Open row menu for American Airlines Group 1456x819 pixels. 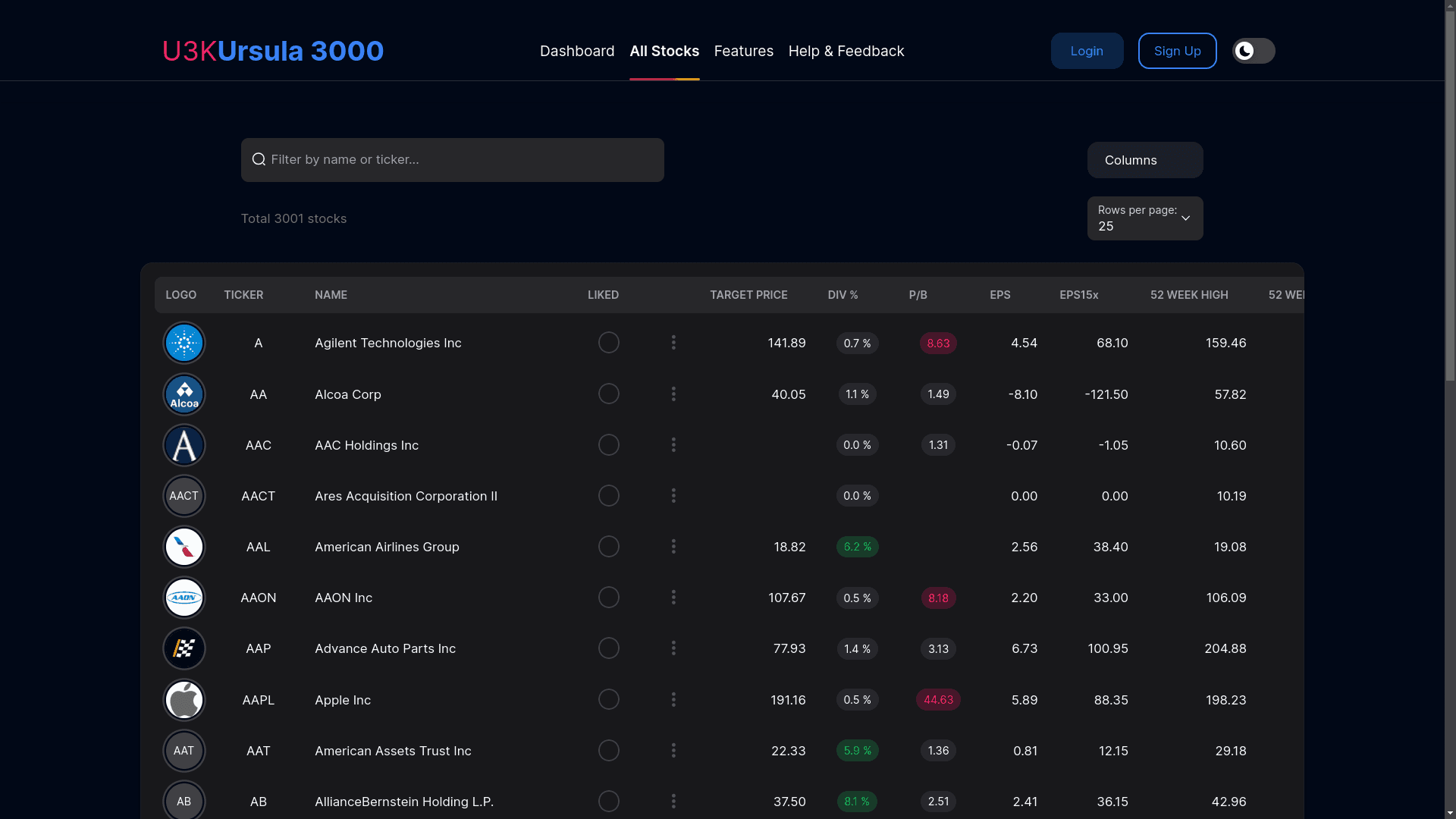[x=673, y=547]
